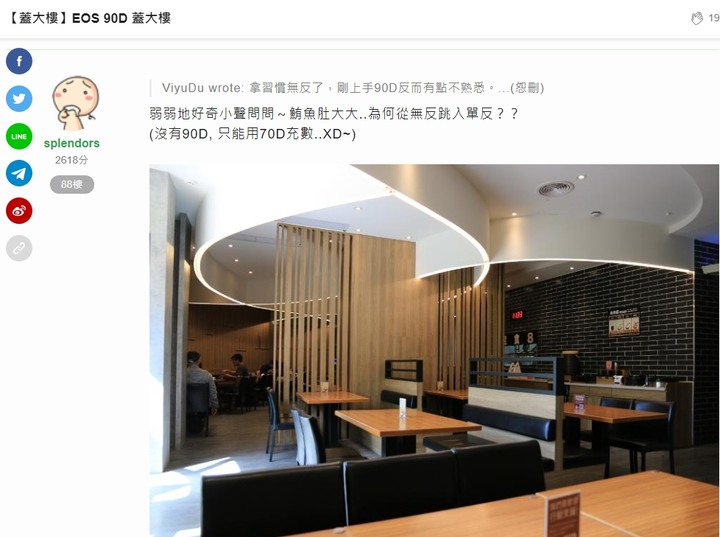This screenshot has height=537, width=720.
Task: Click the clapping hands icon
Action: tap(697, 18)
